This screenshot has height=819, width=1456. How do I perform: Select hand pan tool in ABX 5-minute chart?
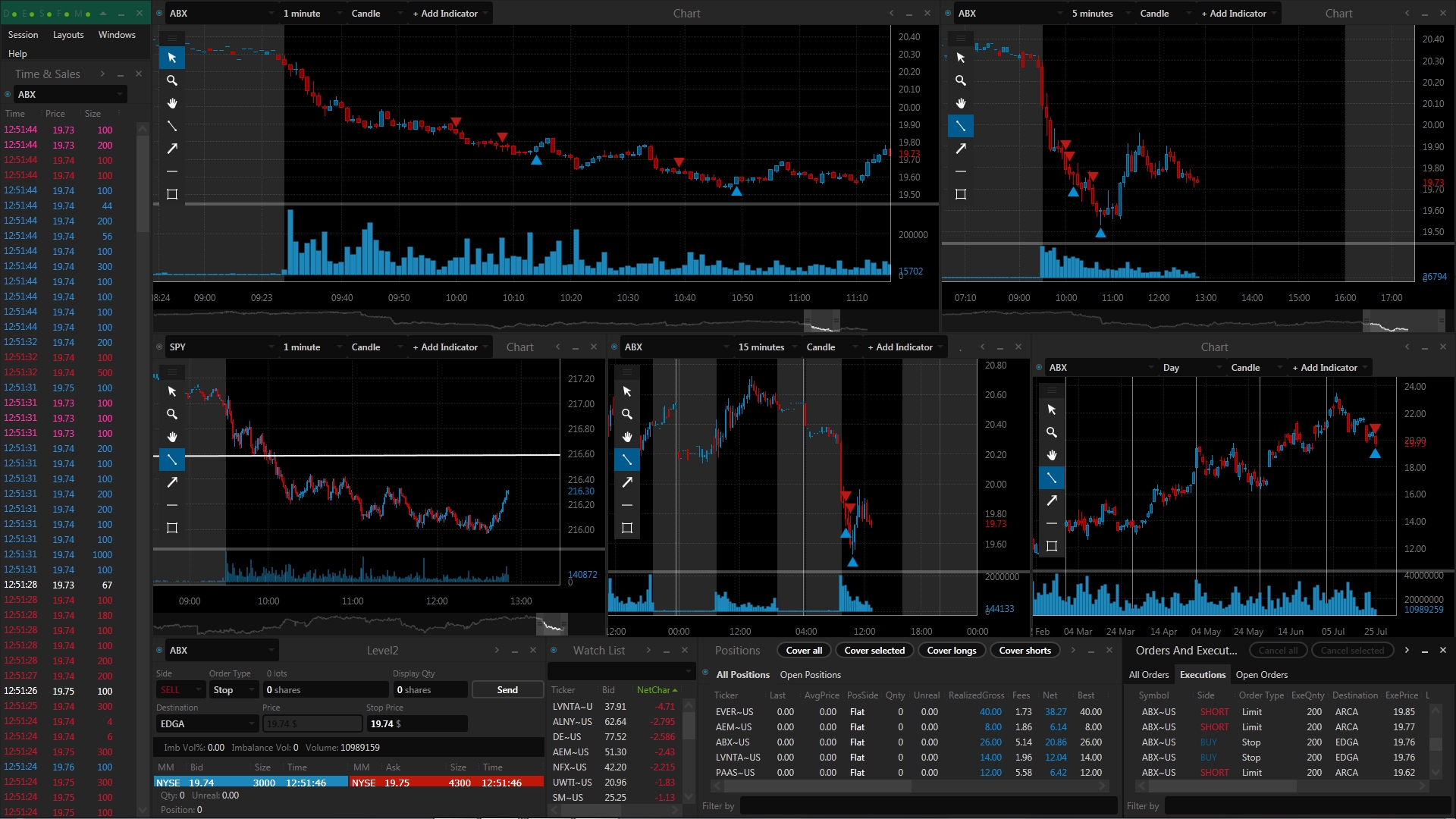point(961,103)
